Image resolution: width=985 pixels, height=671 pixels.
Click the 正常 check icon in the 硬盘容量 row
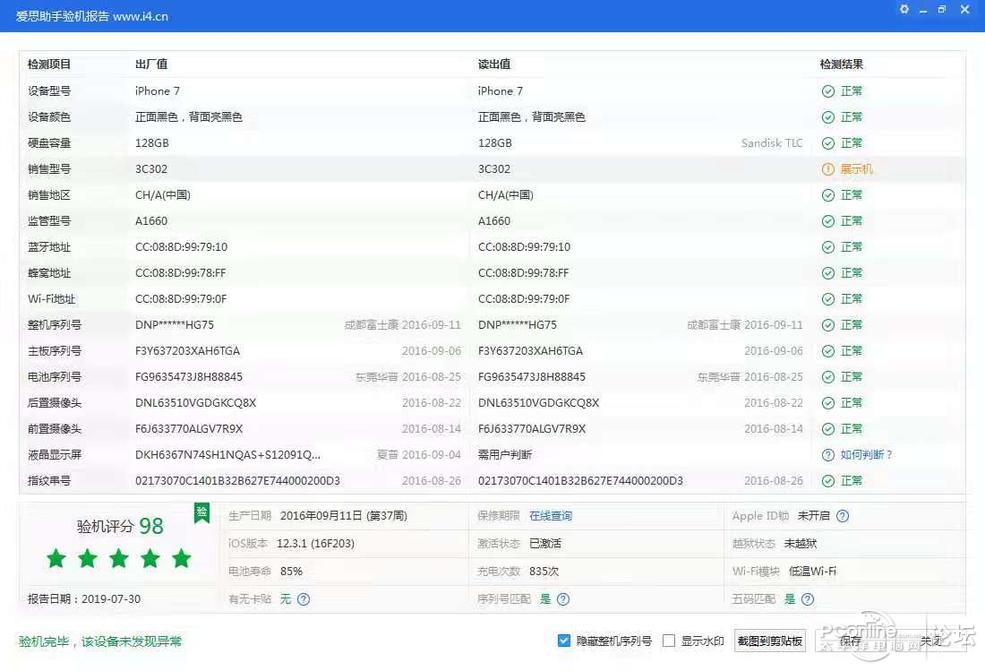point(829,143)
